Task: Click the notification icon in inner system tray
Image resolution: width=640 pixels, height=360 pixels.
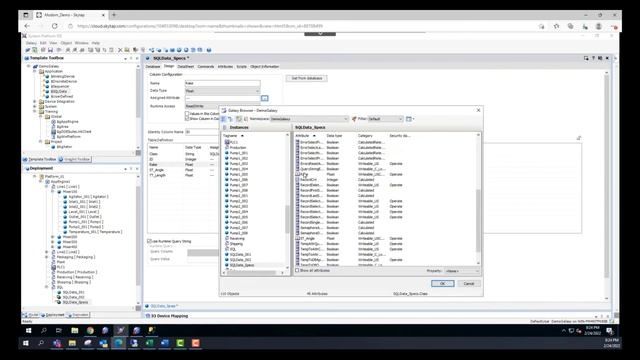Action: [x=609, y=331]
